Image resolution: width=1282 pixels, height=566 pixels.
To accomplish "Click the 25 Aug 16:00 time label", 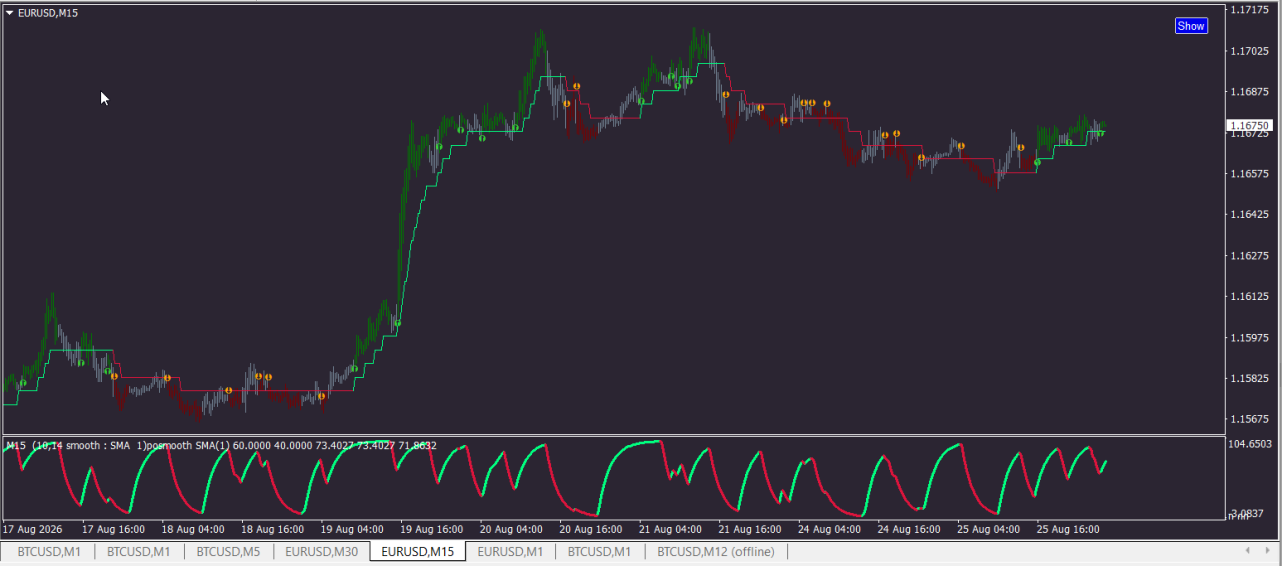I will click(x=1069, y=529).
